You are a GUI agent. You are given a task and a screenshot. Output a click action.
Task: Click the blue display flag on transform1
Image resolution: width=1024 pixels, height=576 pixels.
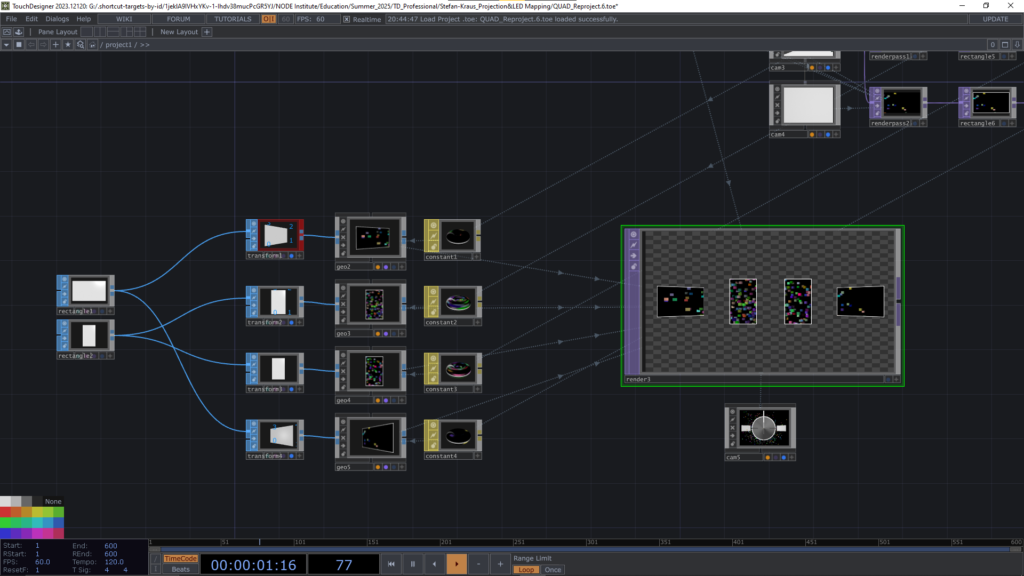[291, 255]
